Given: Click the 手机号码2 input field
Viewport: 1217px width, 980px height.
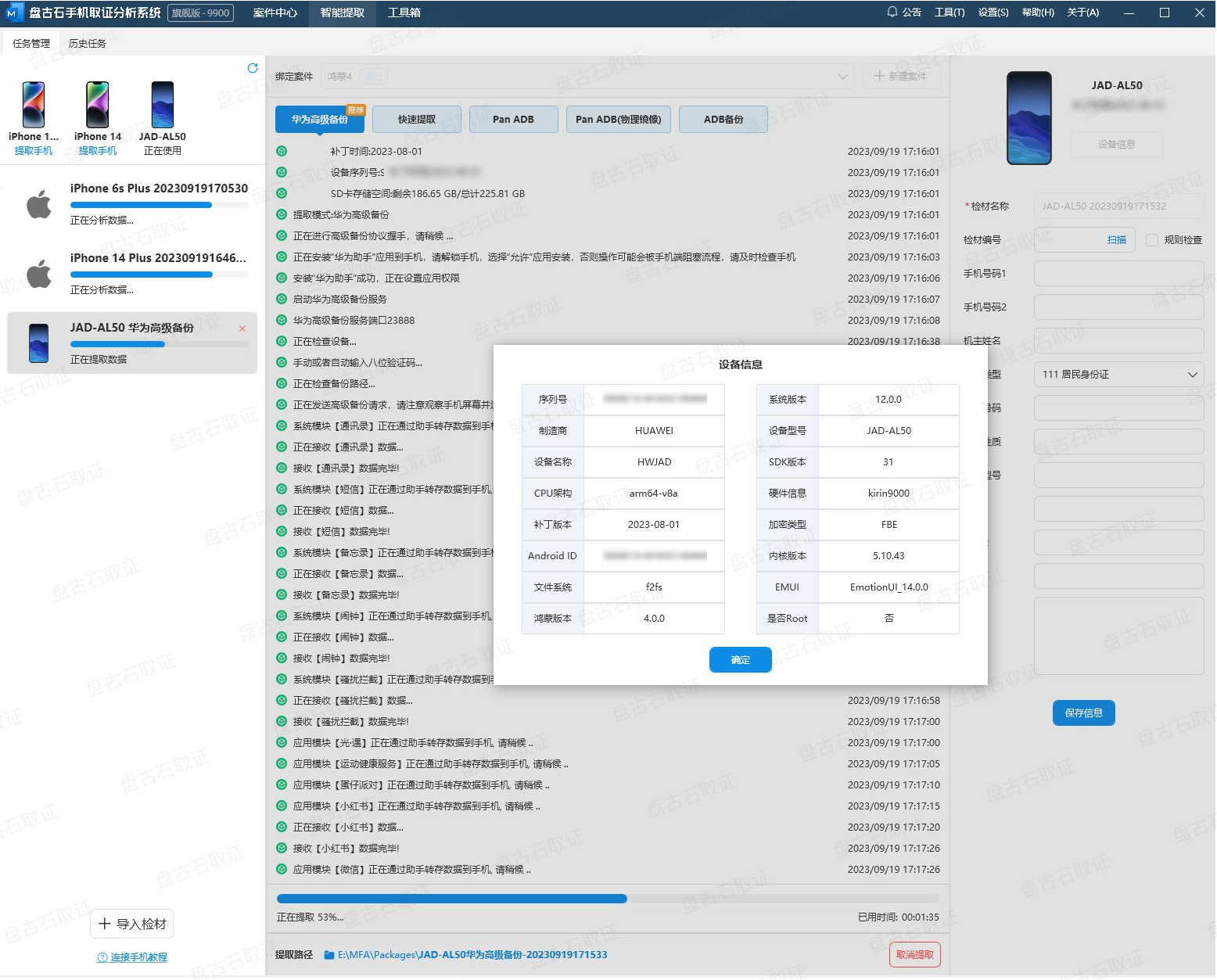Looking at the screenshot, I should coord(1118,307).
